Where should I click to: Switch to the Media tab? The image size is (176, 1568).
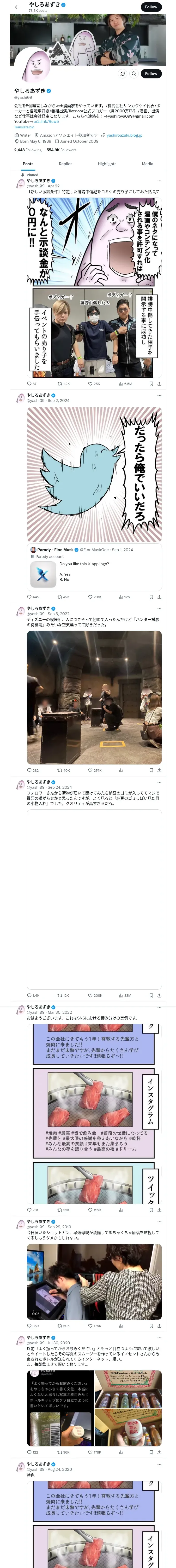[148, 164]
